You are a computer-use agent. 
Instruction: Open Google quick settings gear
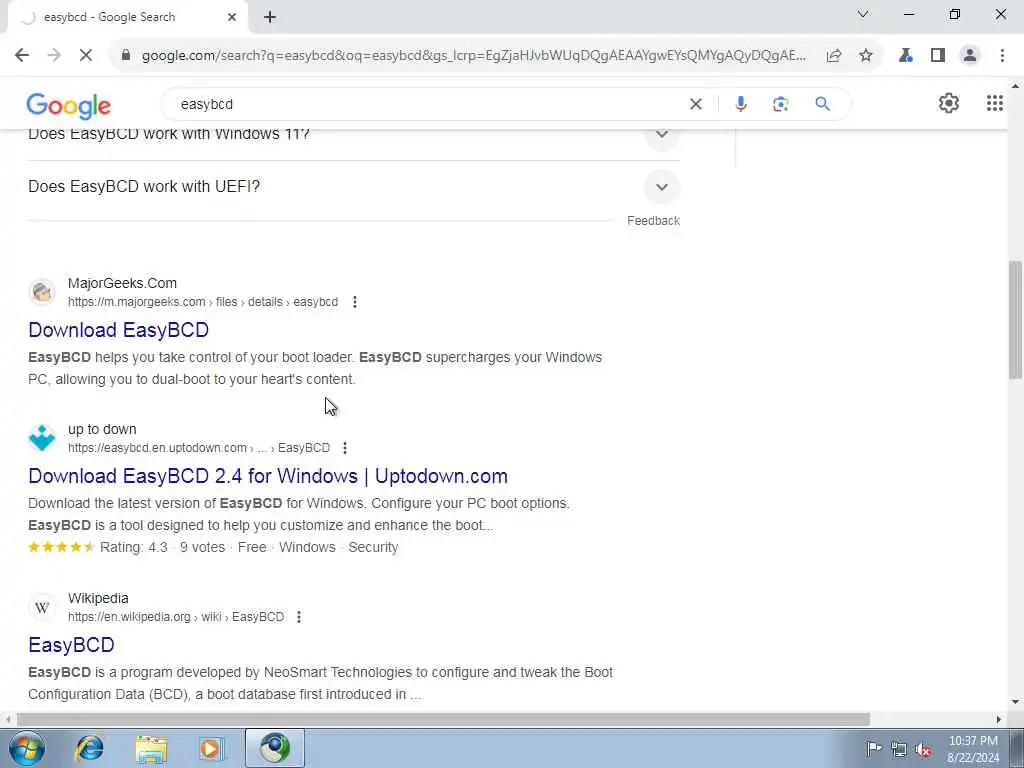coord(948,103)
